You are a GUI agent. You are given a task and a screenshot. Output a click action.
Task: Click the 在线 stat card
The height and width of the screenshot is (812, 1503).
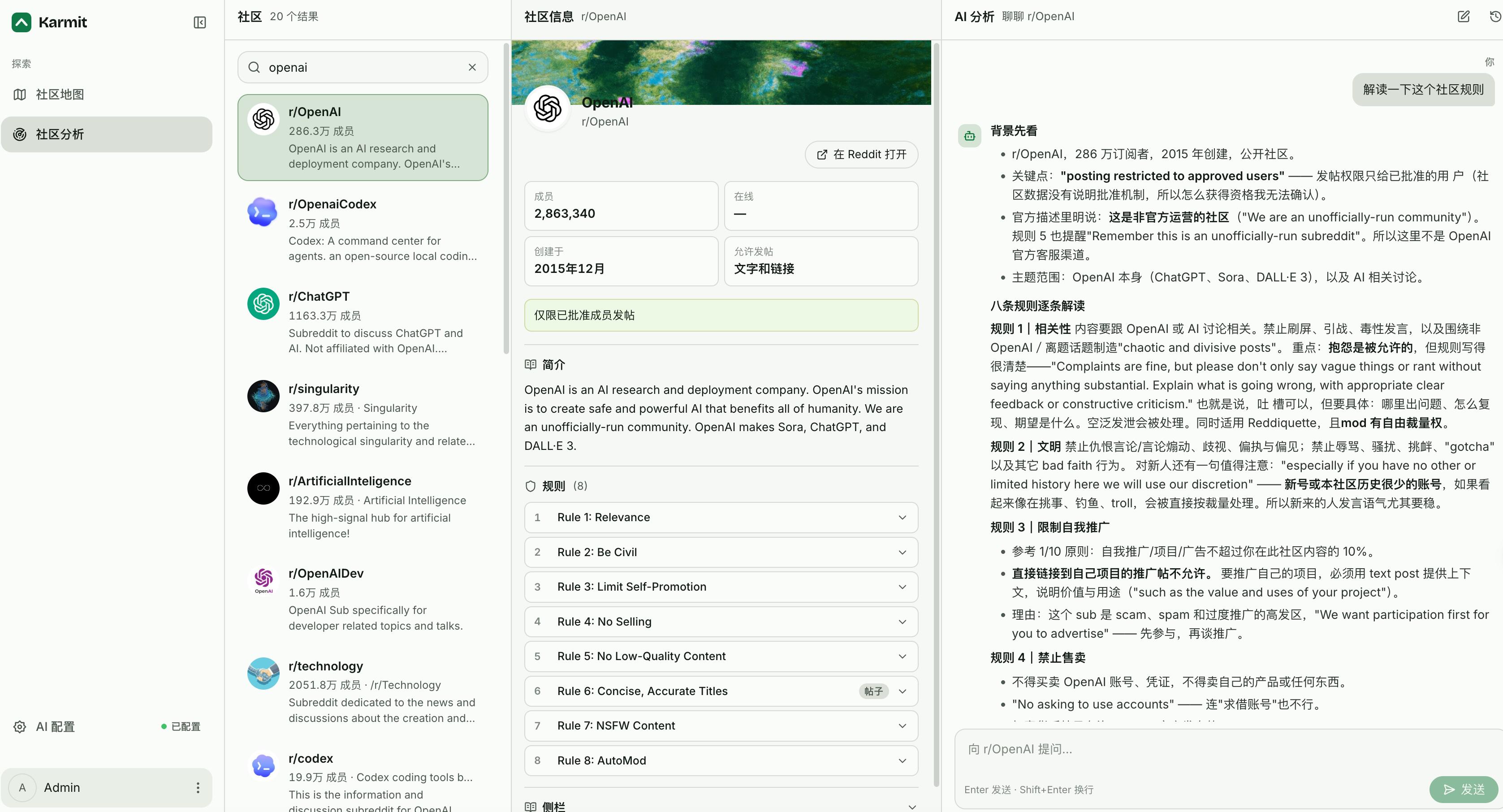pyautogui.click(x=821, y=206)
